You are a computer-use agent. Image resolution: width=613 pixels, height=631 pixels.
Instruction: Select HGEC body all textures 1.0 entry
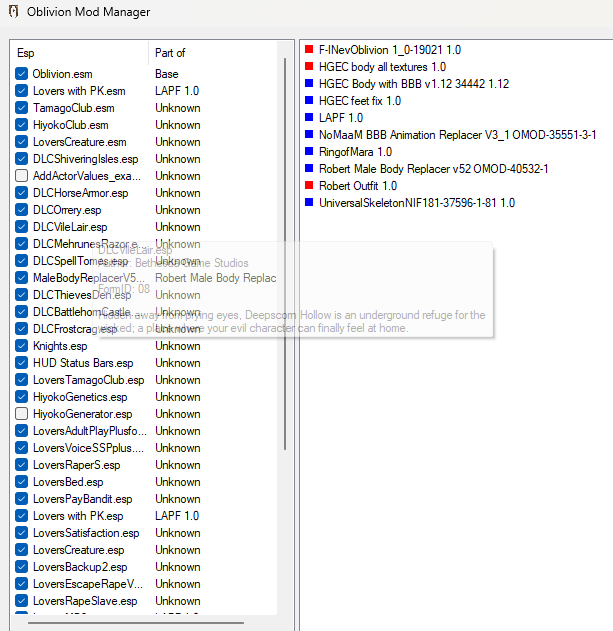click(382, 66)
